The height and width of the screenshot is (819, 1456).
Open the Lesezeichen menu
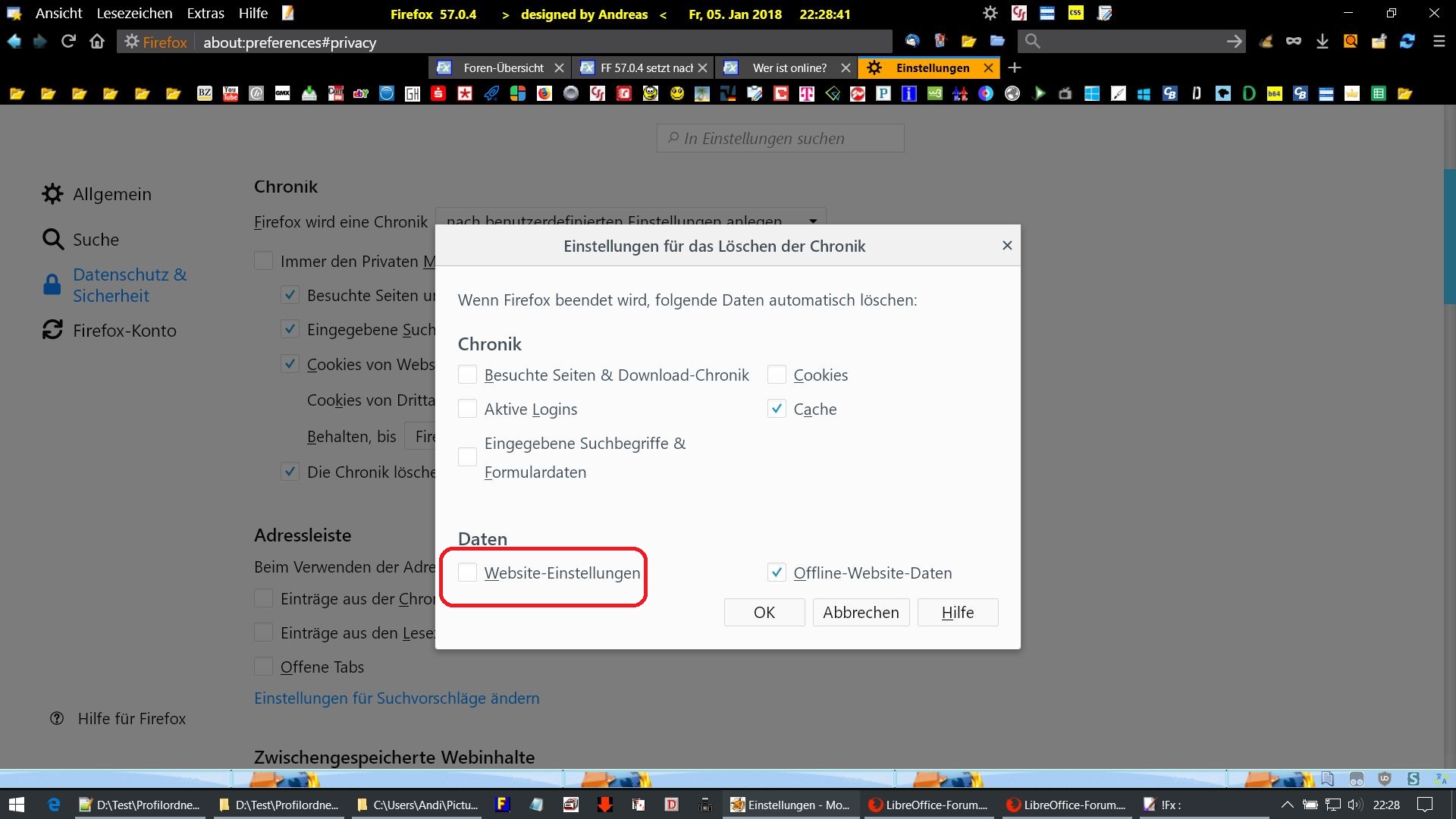tap(134, 14)
